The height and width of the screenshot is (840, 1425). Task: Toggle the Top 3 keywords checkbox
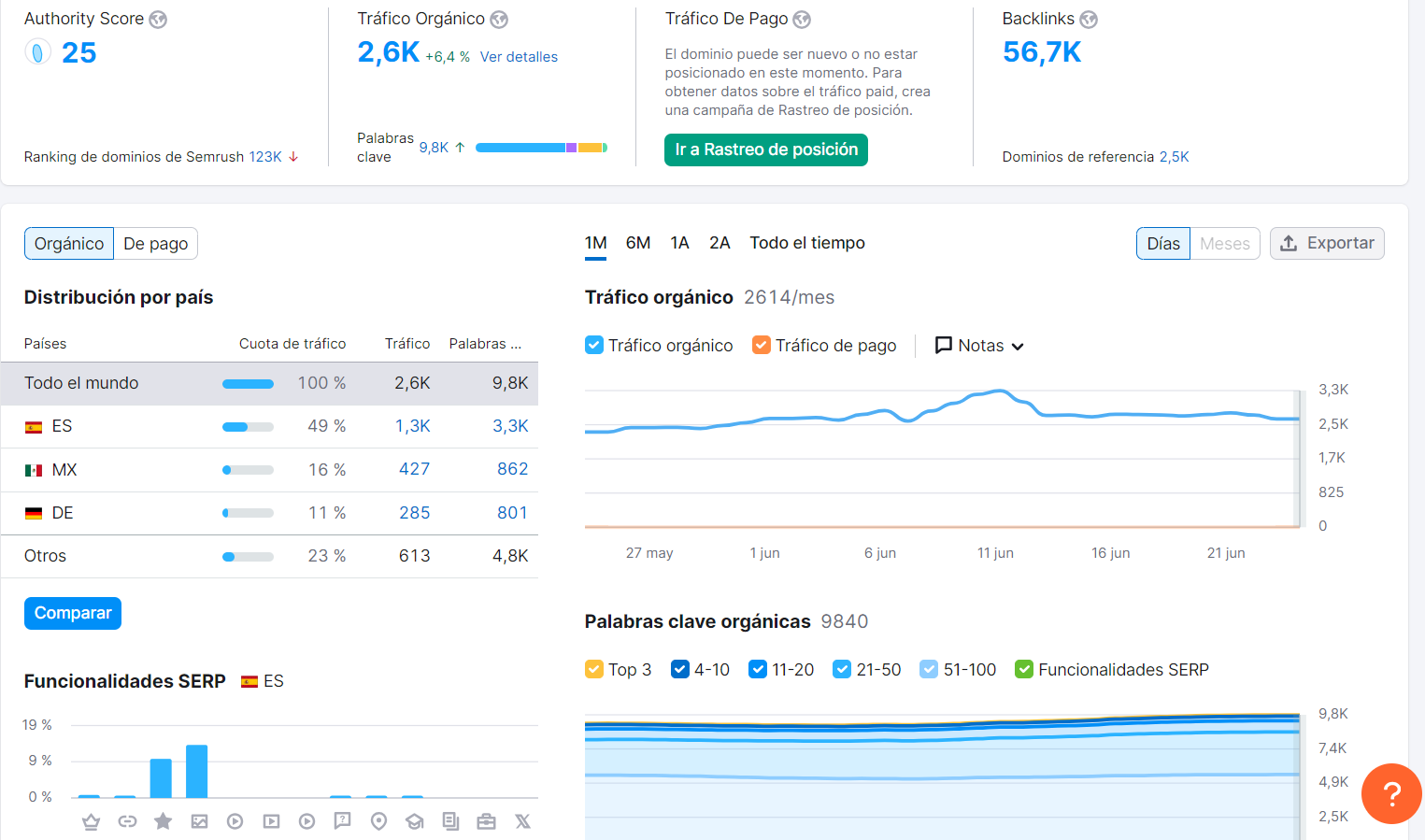click(x=594, y=669)
